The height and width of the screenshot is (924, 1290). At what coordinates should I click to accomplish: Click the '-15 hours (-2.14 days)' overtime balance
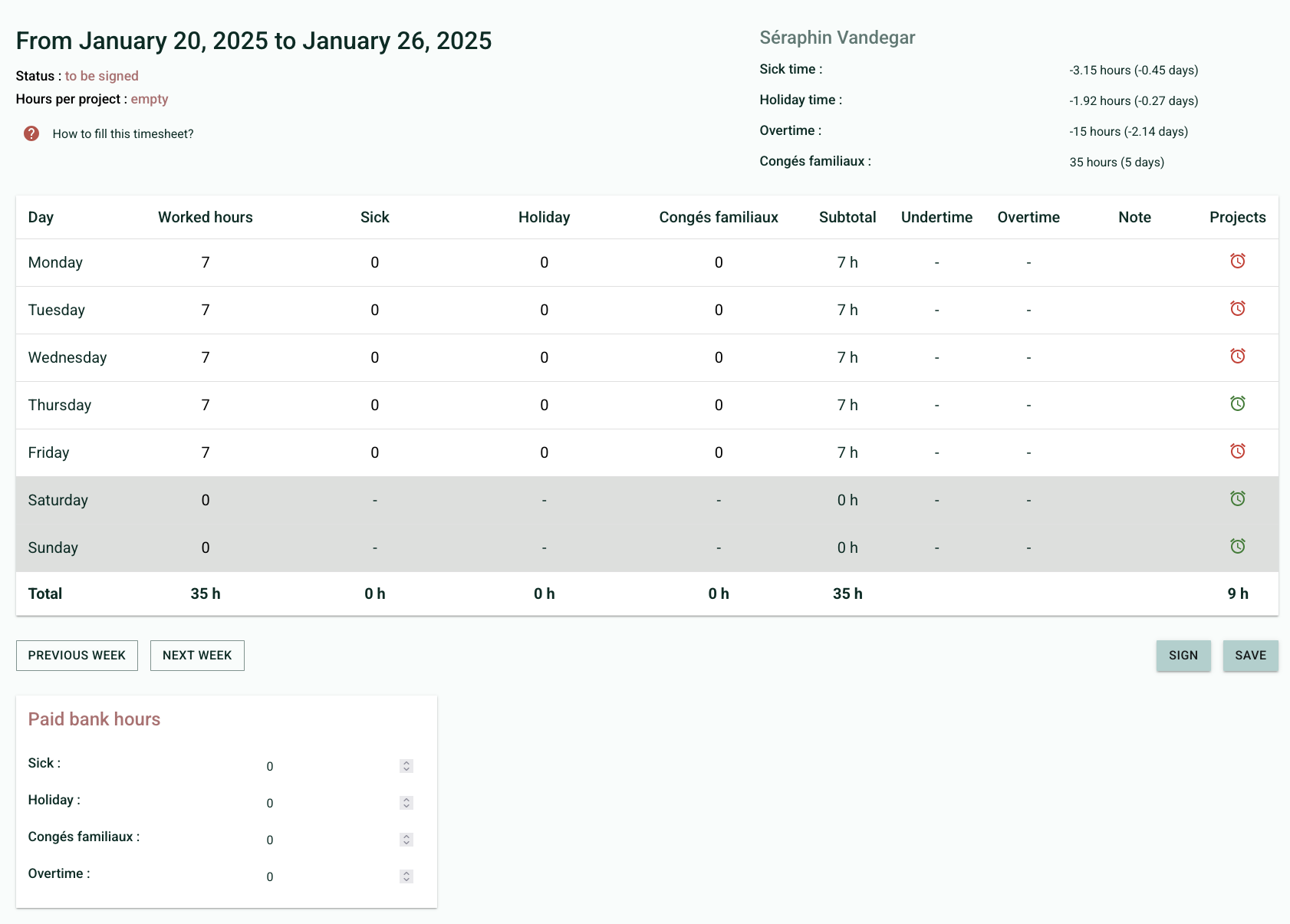click(x=1129, y=131)
